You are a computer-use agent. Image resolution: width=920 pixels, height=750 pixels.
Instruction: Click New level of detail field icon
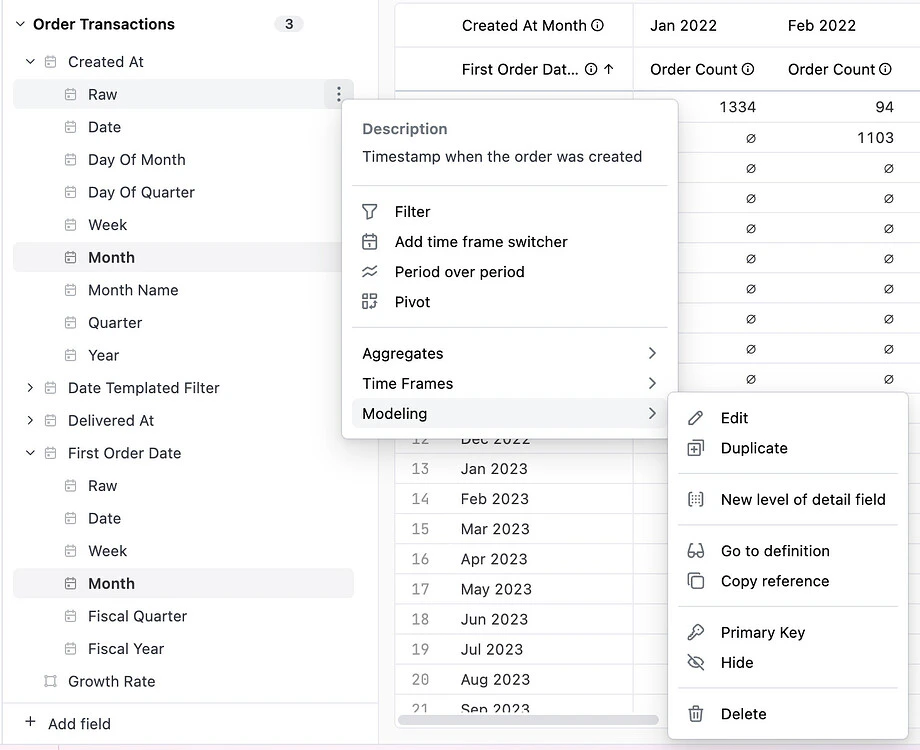695,499
